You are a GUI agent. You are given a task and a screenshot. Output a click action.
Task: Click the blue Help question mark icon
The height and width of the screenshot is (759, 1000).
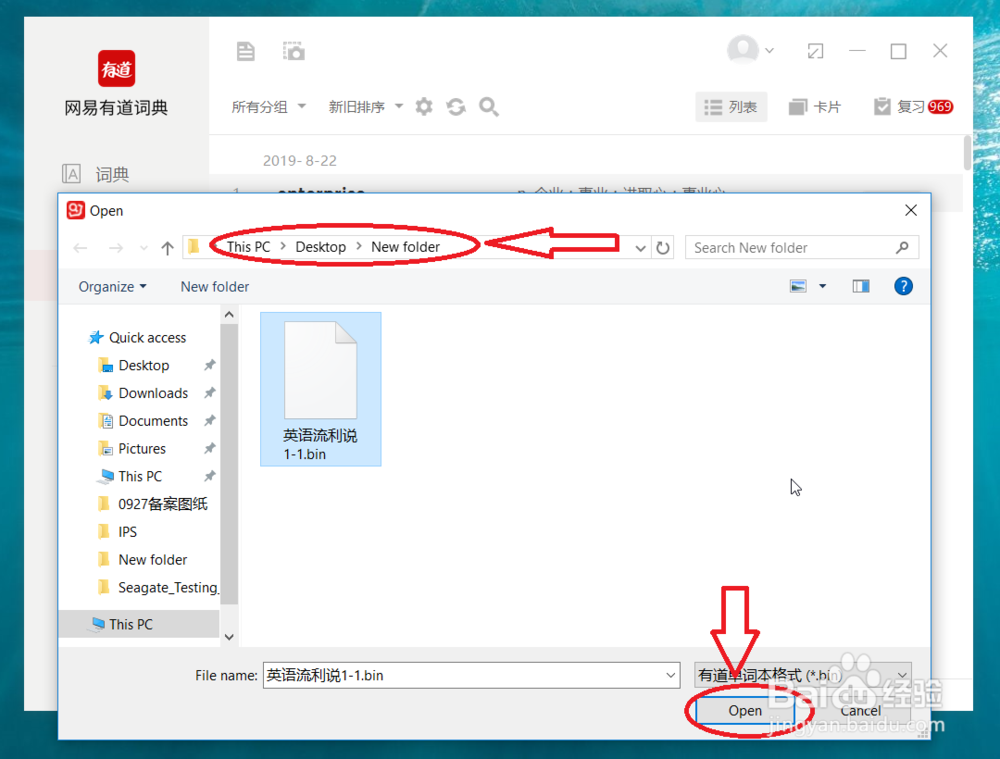pyautogui.click(x=903, y=286)
